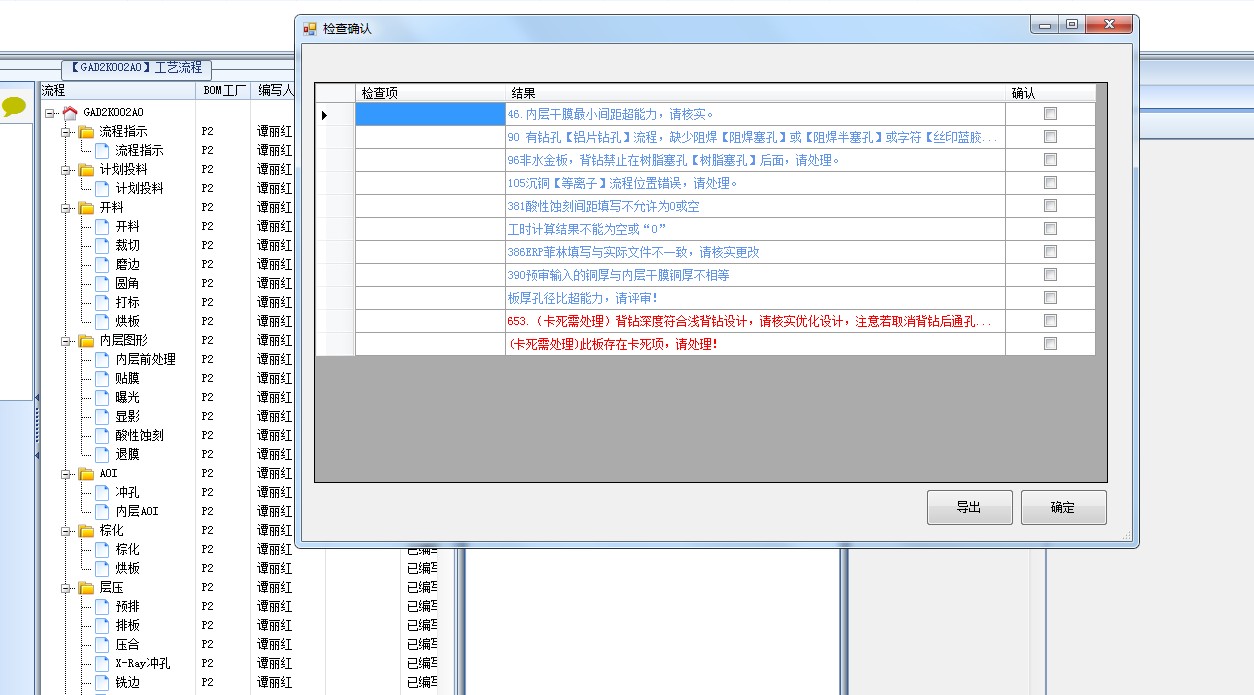Collapse the 开料 folder node
This screenshot has width=1254, height=695.
coord(66,207)
